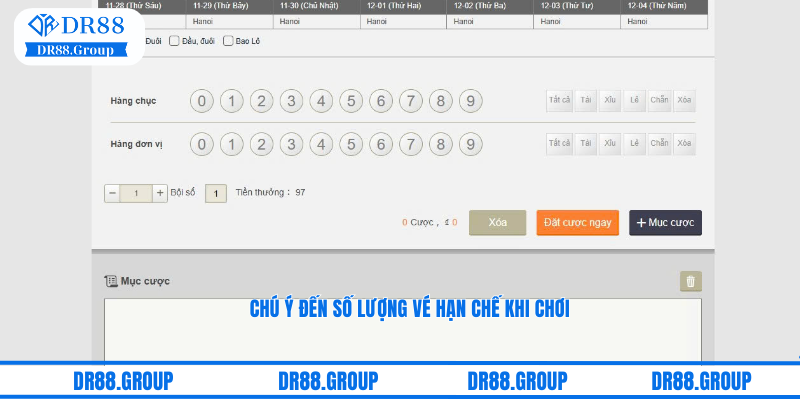Image resolution: width=800 pixels, height=400 pixels.
Task: Decrease multiplier with minus button
Action: 112,193
